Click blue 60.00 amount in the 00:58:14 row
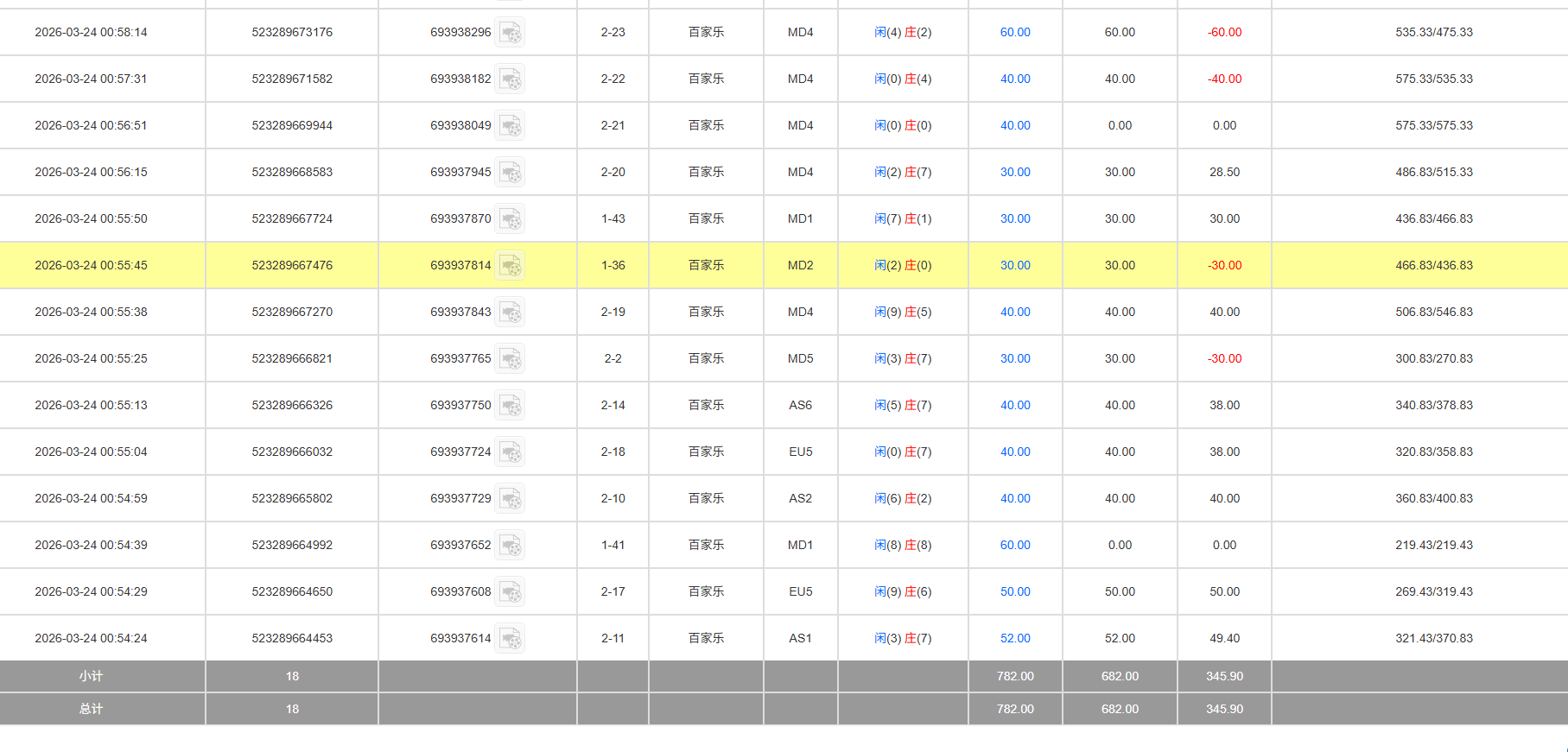This screenshot has width=1568, height=752. pos(1015,33)
